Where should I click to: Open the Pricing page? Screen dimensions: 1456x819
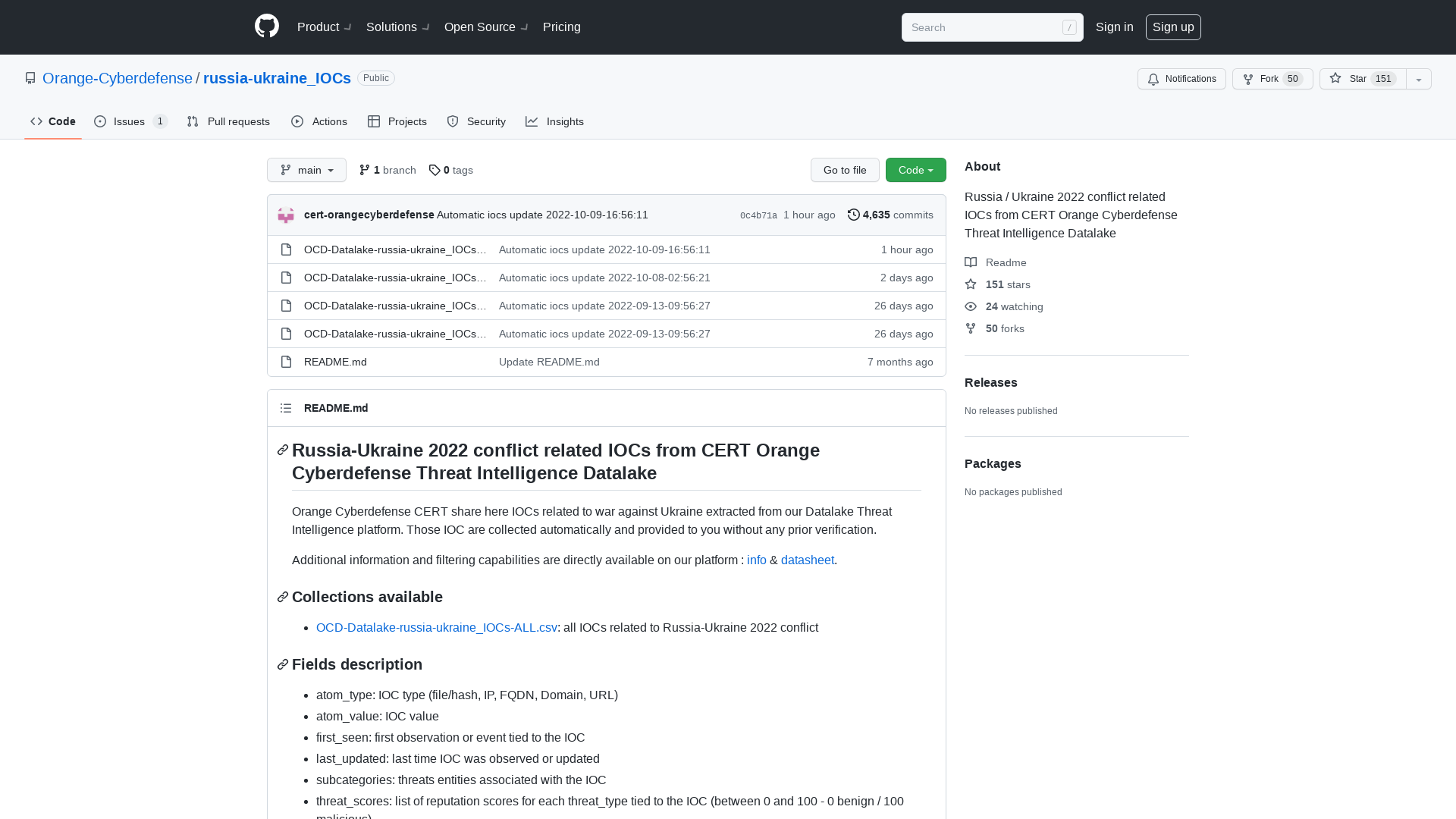click(562, 27)
